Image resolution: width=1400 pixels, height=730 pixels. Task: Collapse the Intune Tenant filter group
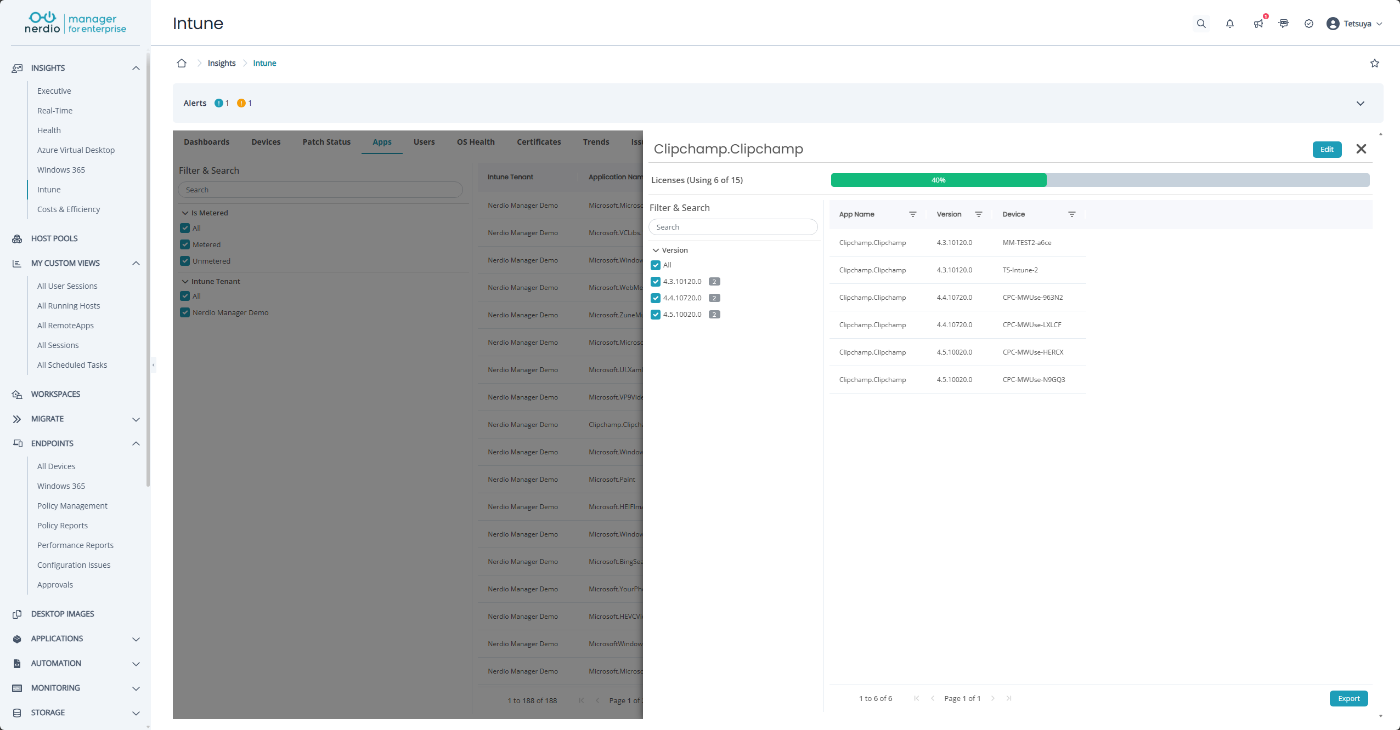[x=185, y=281]
